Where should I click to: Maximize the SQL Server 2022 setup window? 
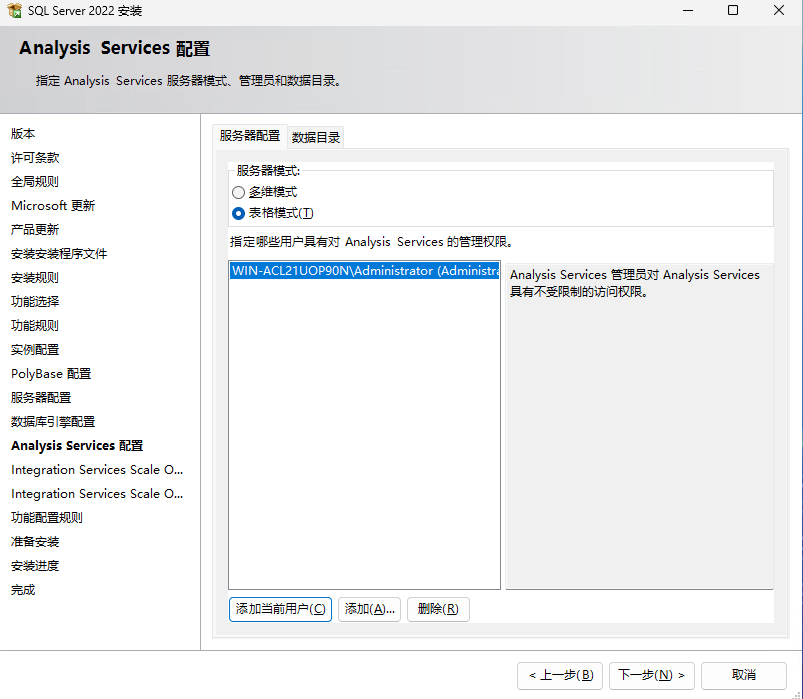(733, 10)
